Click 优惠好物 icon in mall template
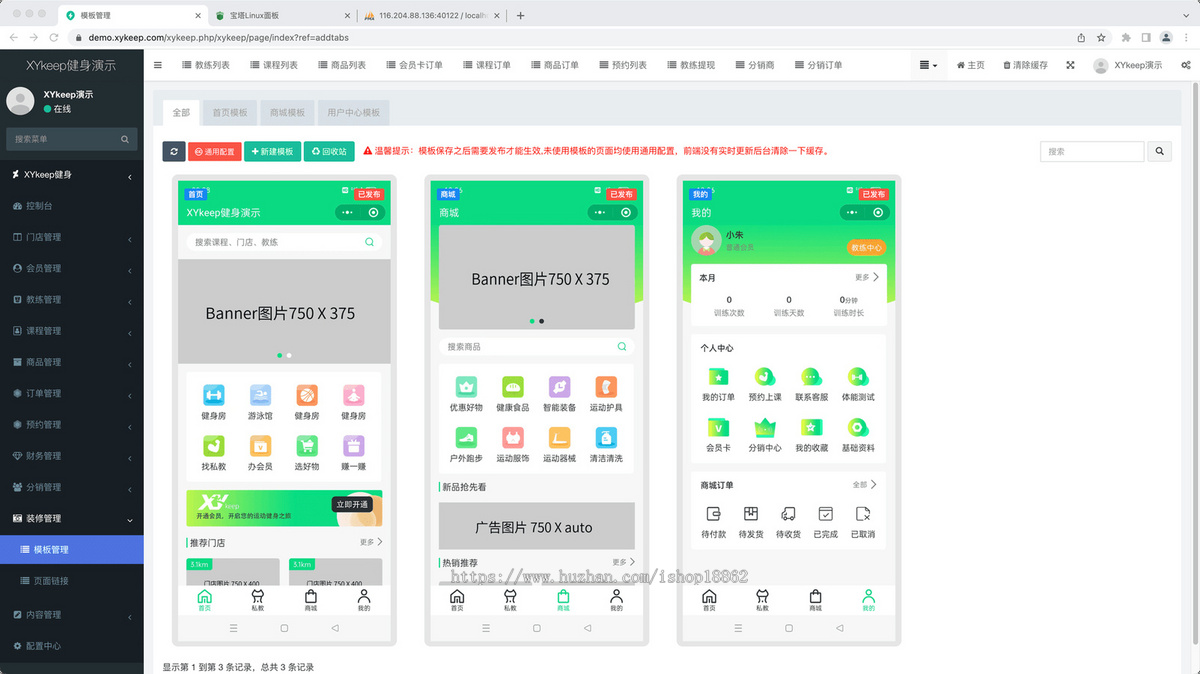The height and width of the screenshot is (674, 1200). coord(465,387)
